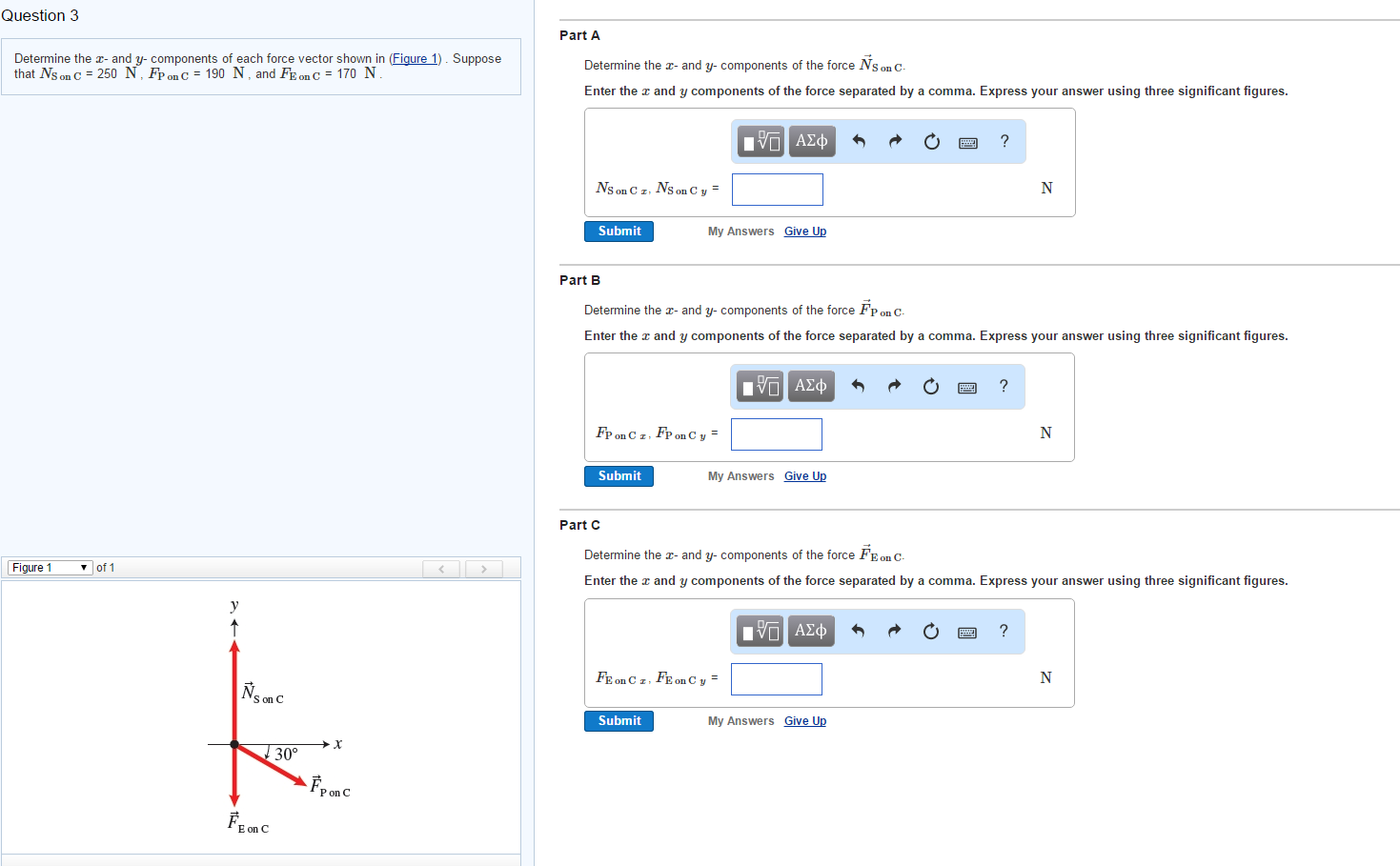Open the Figure 1 selection dropdown
Viewport: 1400px width, 866px height.
49,567
